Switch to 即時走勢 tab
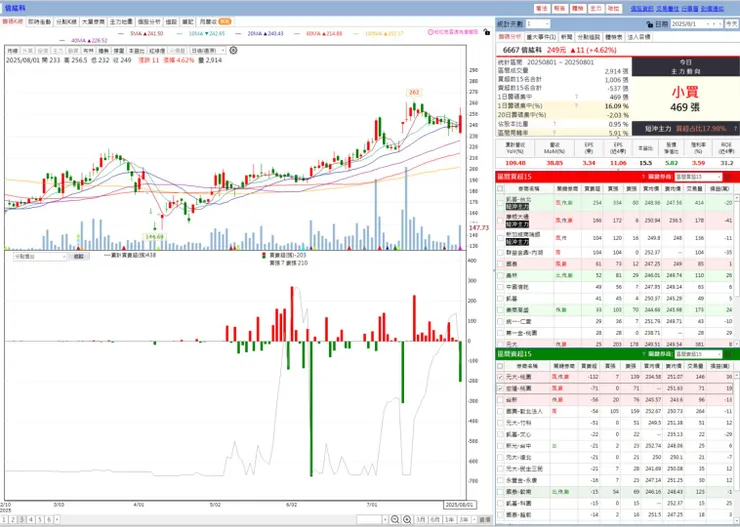 click(39, 22)
